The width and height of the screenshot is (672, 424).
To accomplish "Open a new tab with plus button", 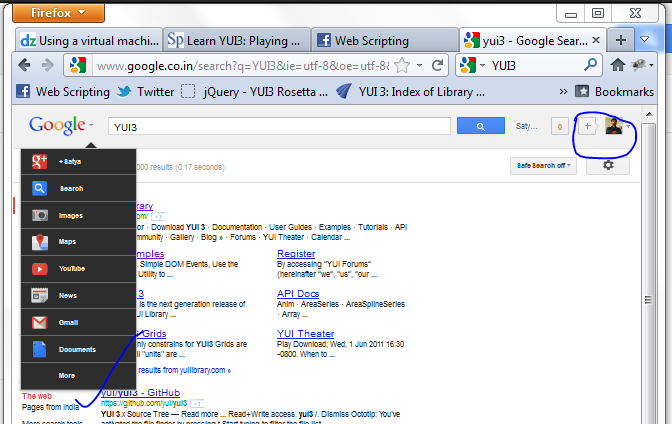I will tap(621, 40).
